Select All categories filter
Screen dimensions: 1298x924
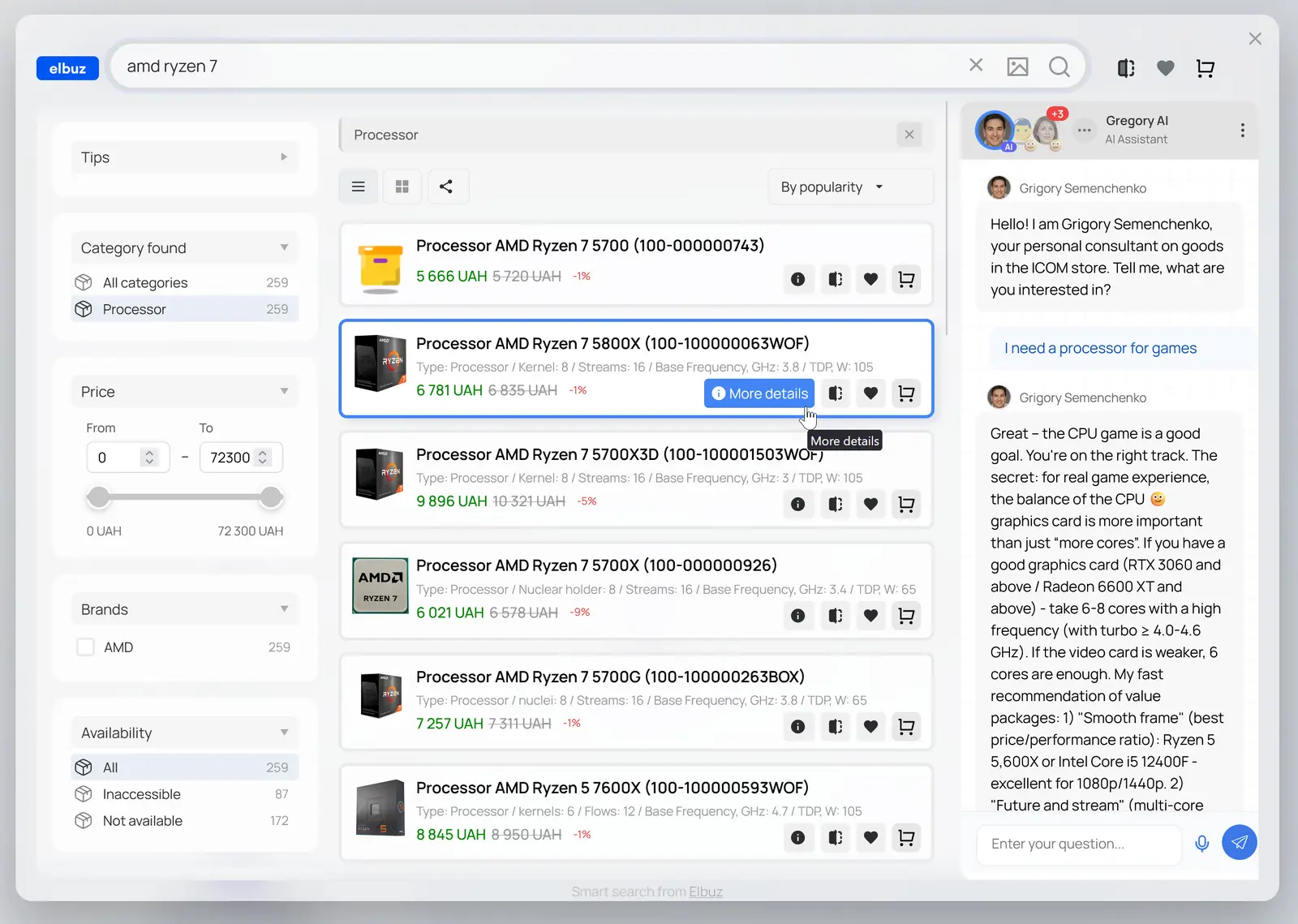pyautogui.click(x=185, y=282)
